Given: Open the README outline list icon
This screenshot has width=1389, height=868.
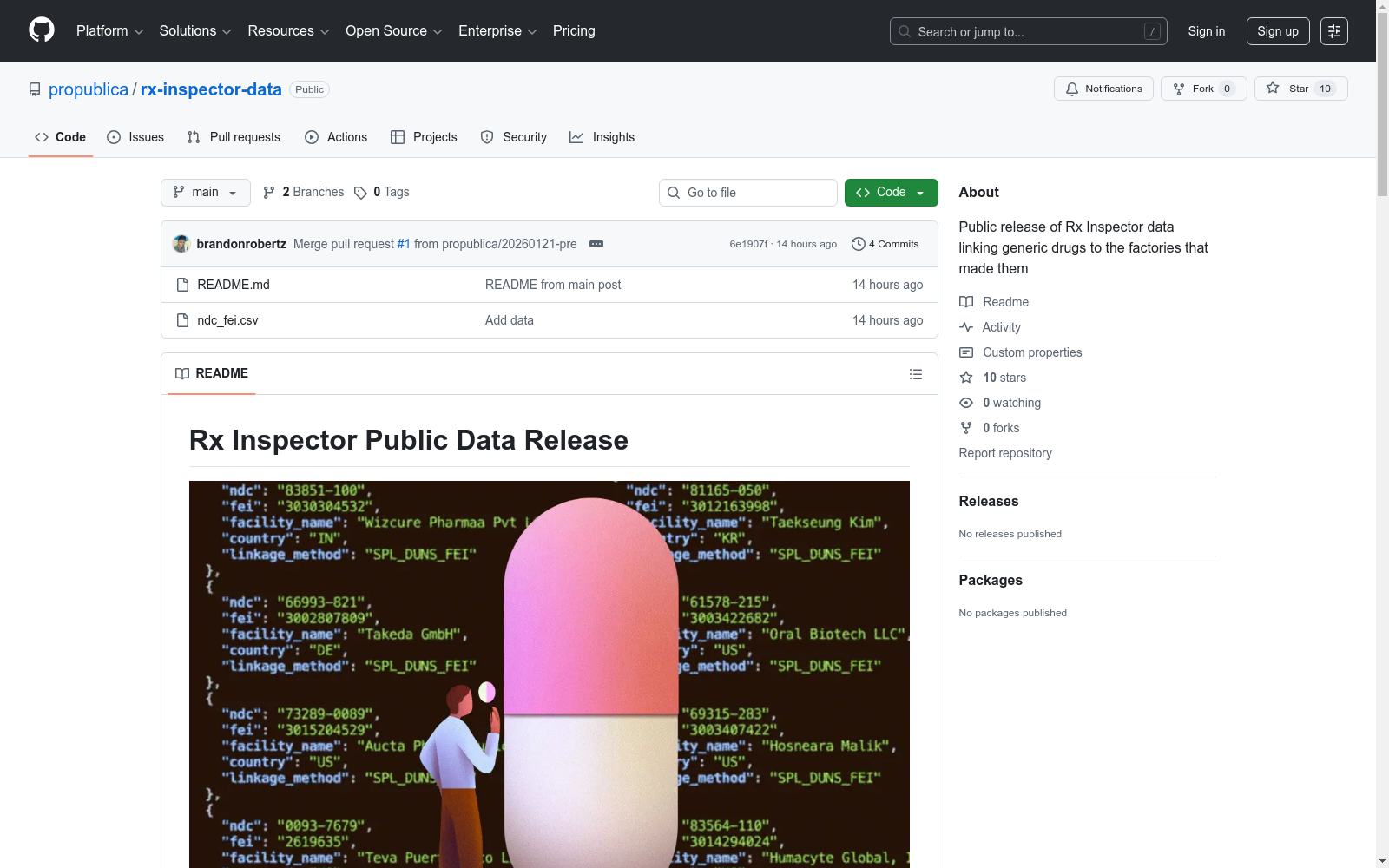Looking at the screenshot, I should pyautogui.click(x=916, y=374).
